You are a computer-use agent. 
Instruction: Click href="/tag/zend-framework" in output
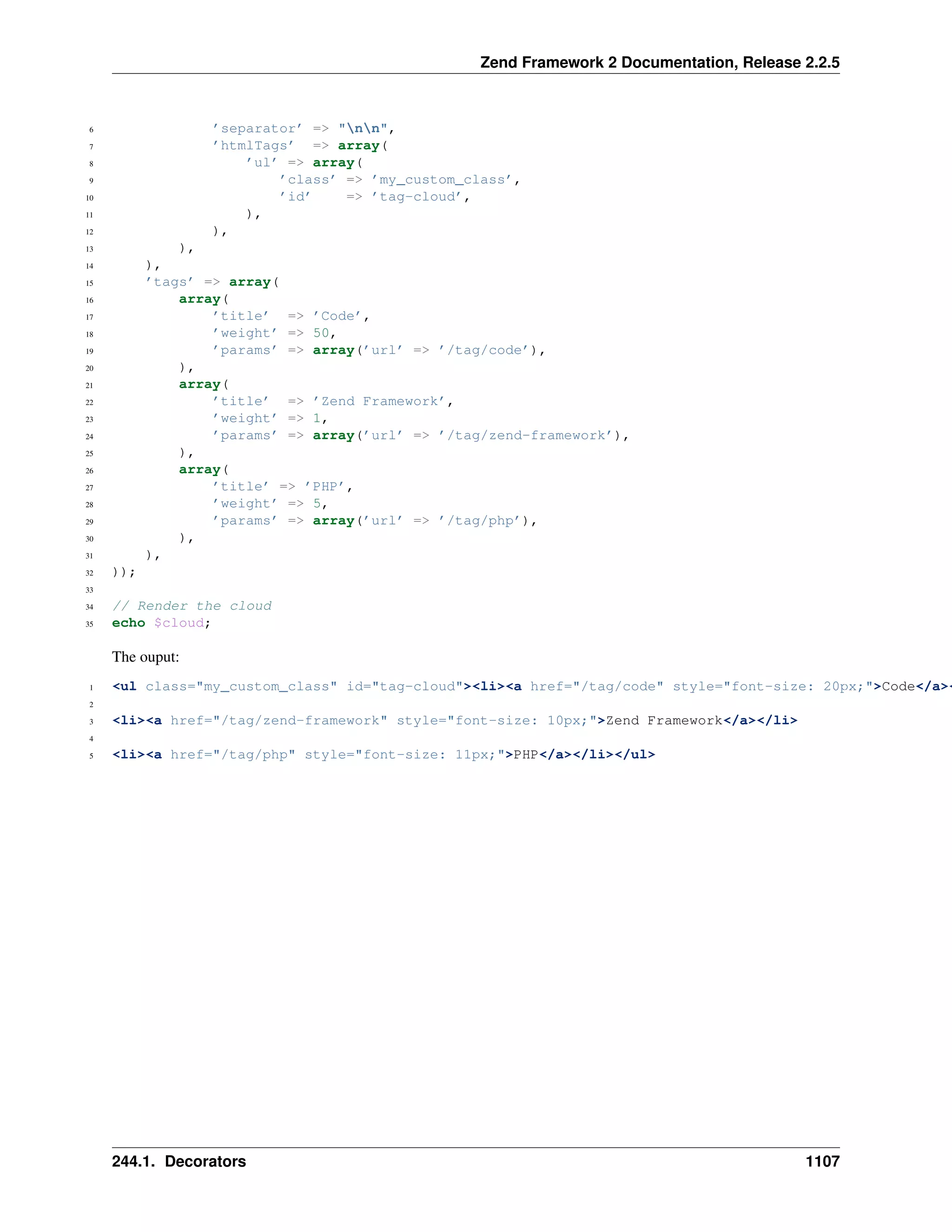pos(279,721)
